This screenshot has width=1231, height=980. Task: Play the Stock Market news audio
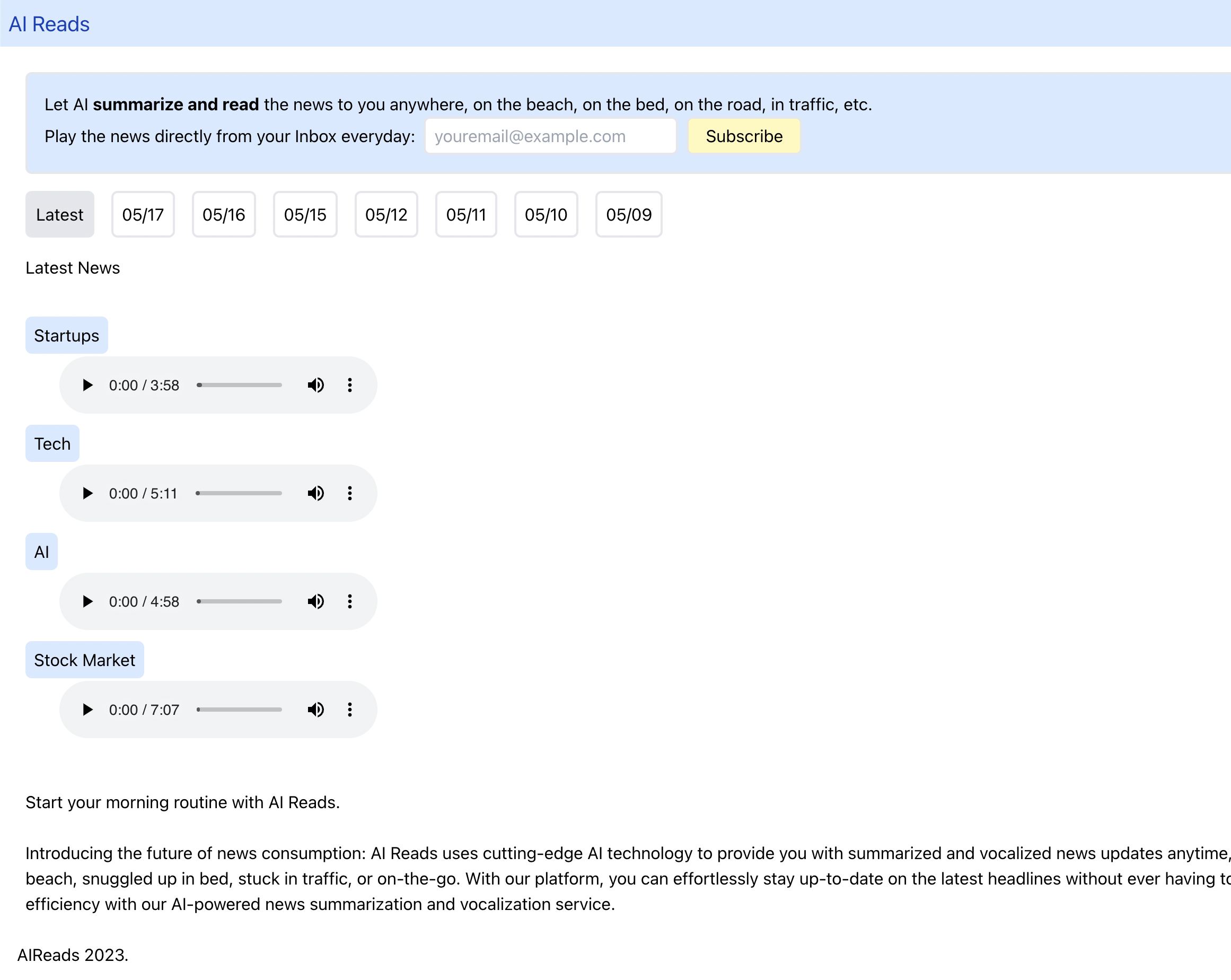87,710
